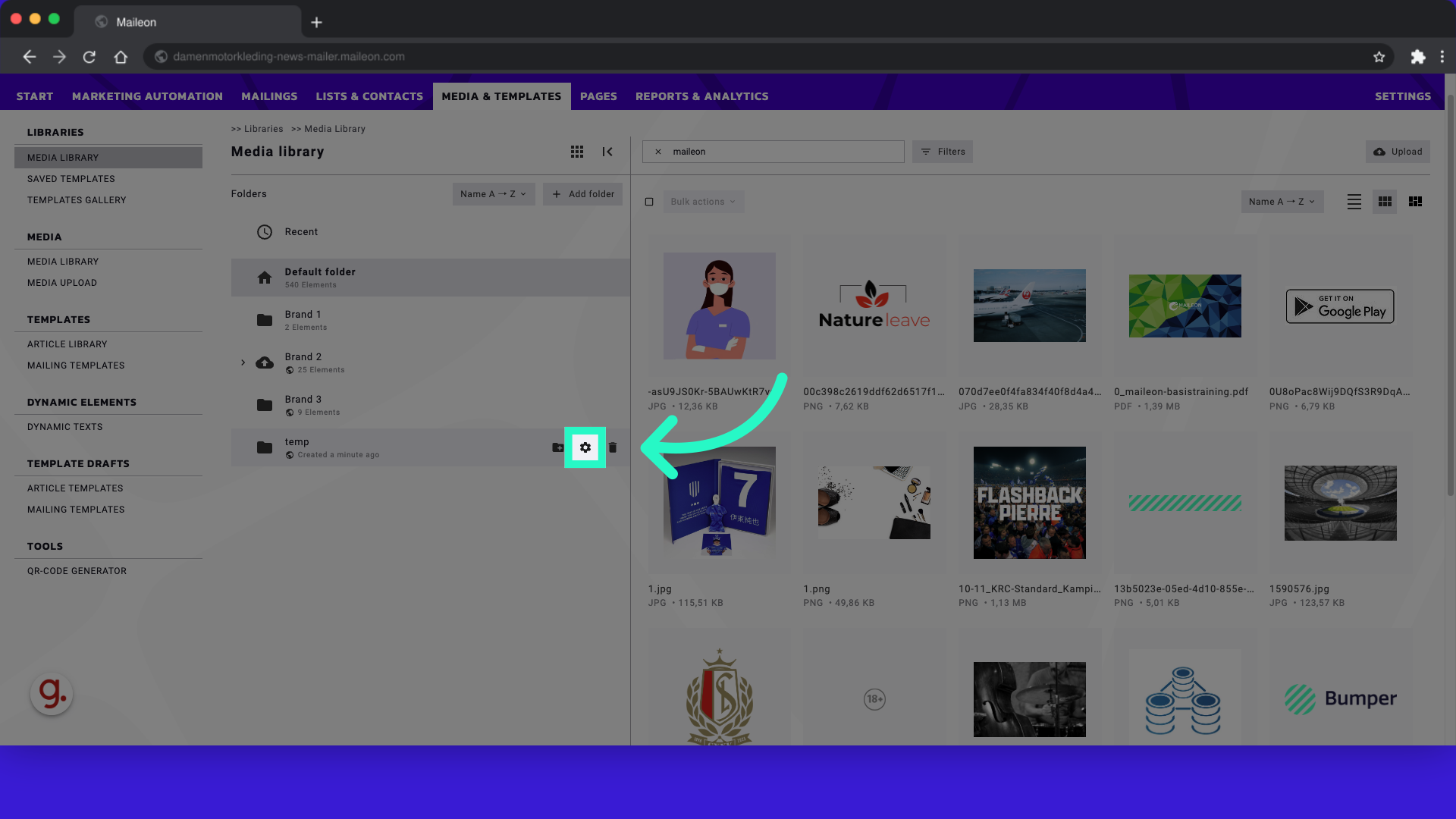Open the Bulk actions dropdown
This screenshot has height=819, width=1456.
click(x=703, y=202)
